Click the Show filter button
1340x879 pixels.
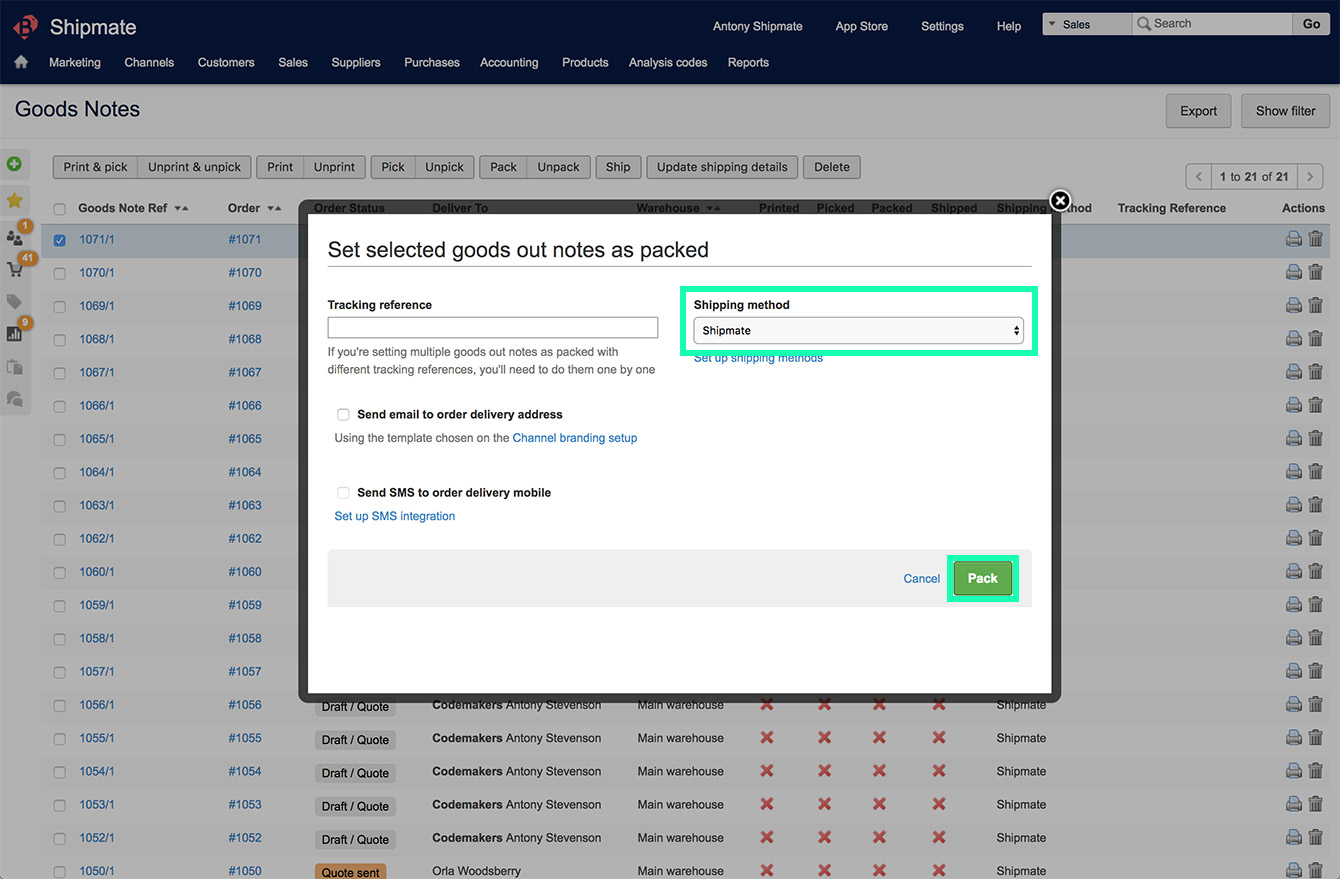tap(1285, 111)
